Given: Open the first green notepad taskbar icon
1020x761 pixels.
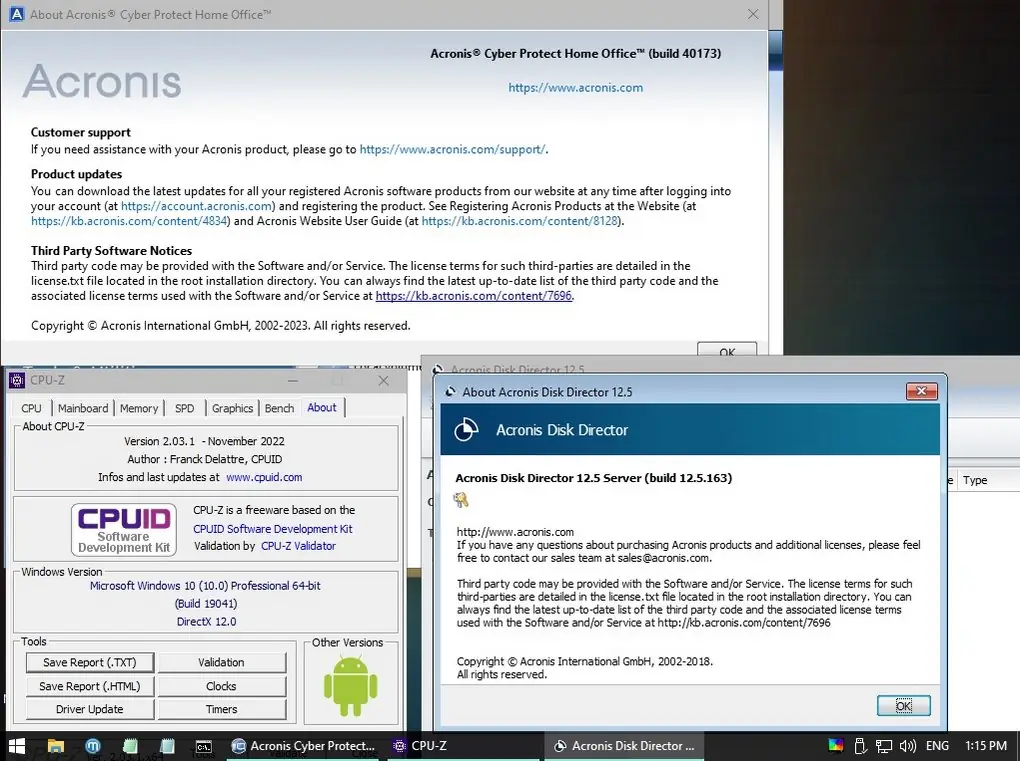Looking at the screenshot, I should pos(130,746).
